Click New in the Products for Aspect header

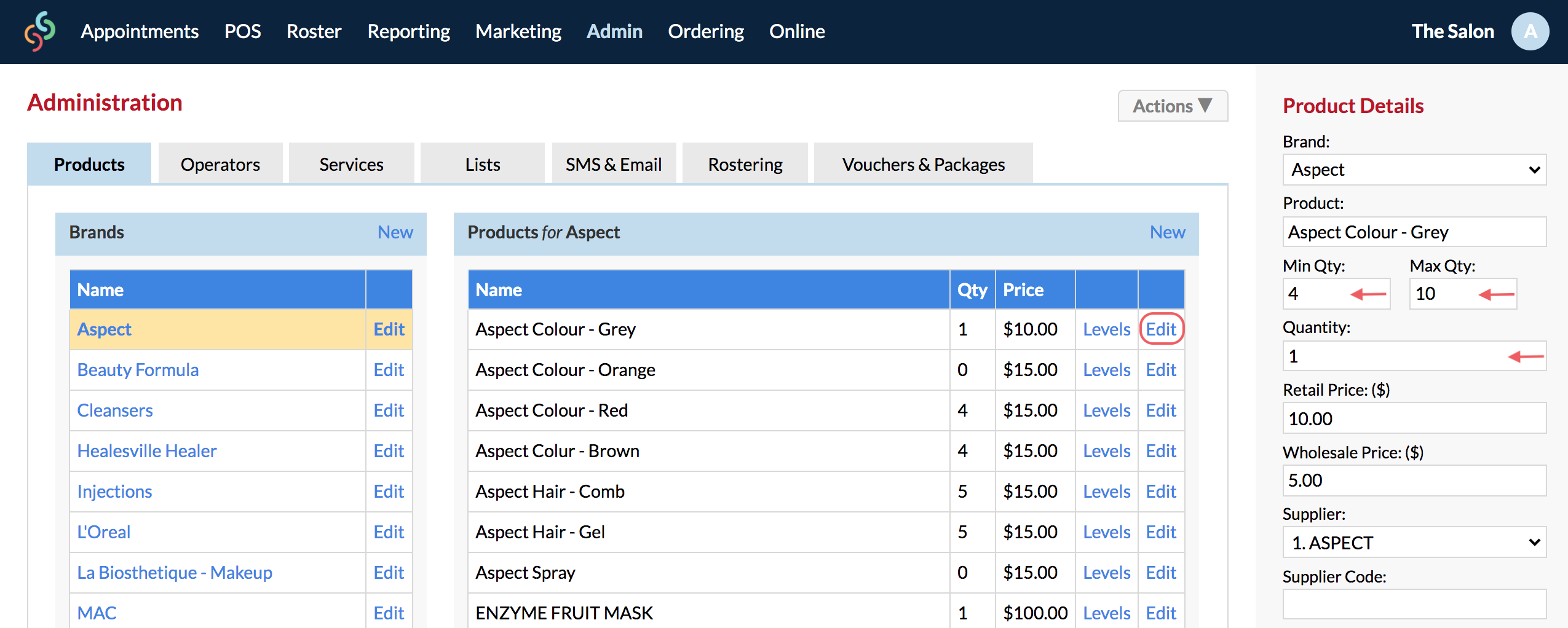(1167, 232)
